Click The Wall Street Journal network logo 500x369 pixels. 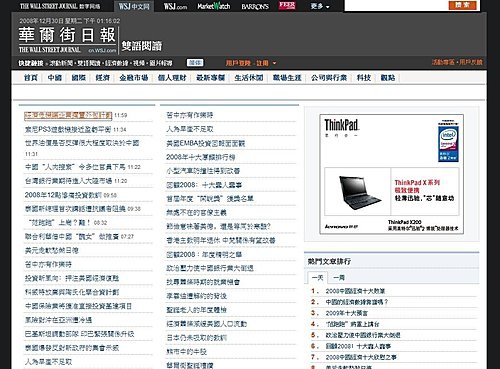pyautogui.click(x=59, y=6)
